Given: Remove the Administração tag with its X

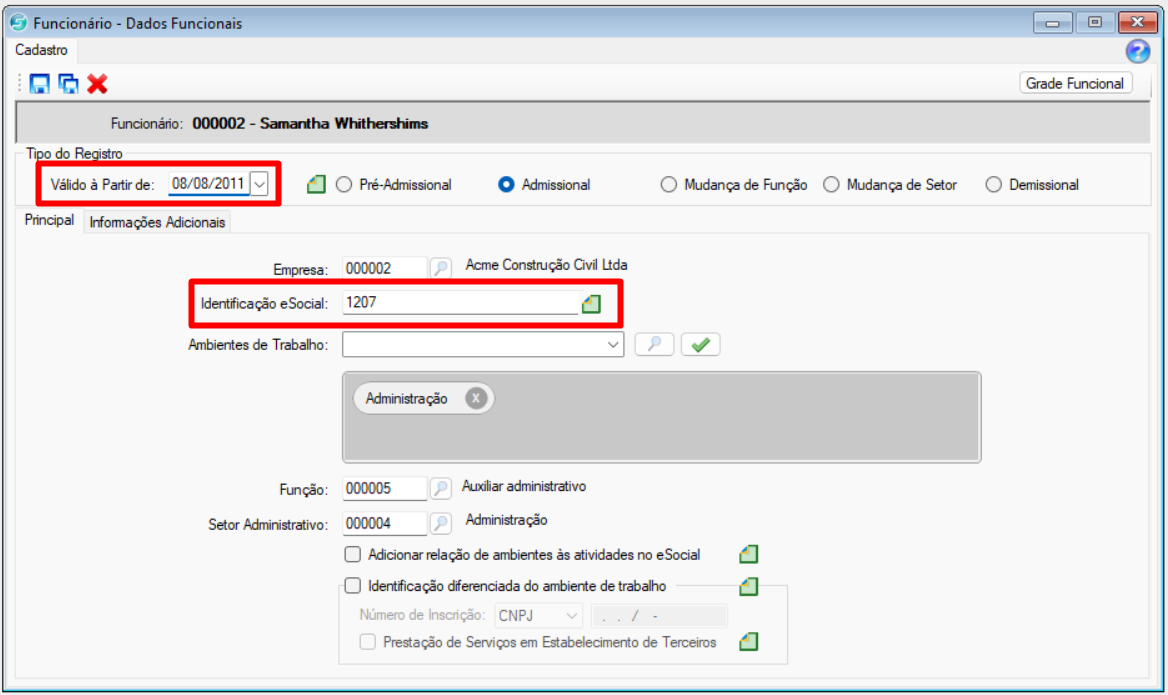Looking at the screenshot, I should click(476, 398).
